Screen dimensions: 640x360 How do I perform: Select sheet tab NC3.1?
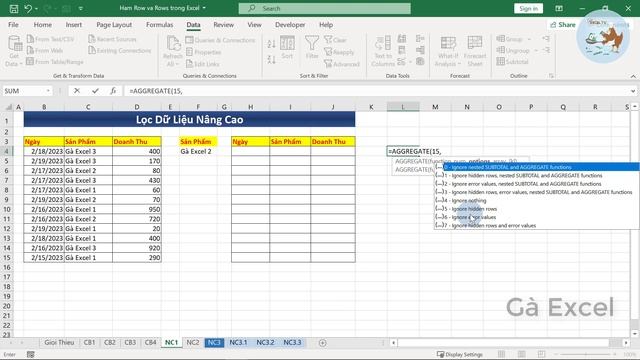point(238,342)
